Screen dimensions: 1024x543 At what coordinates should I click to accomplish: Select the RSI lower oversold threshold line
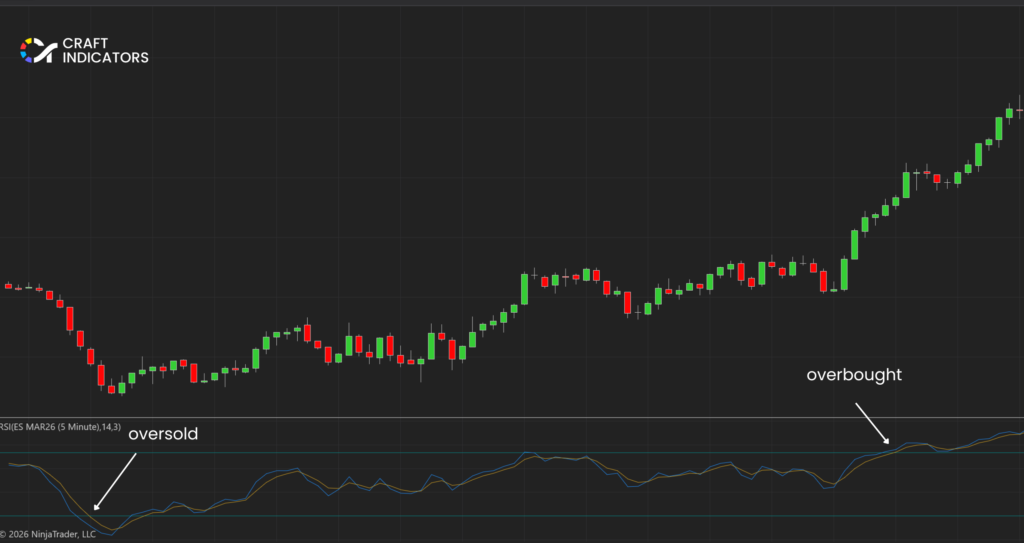pos(512,516)
